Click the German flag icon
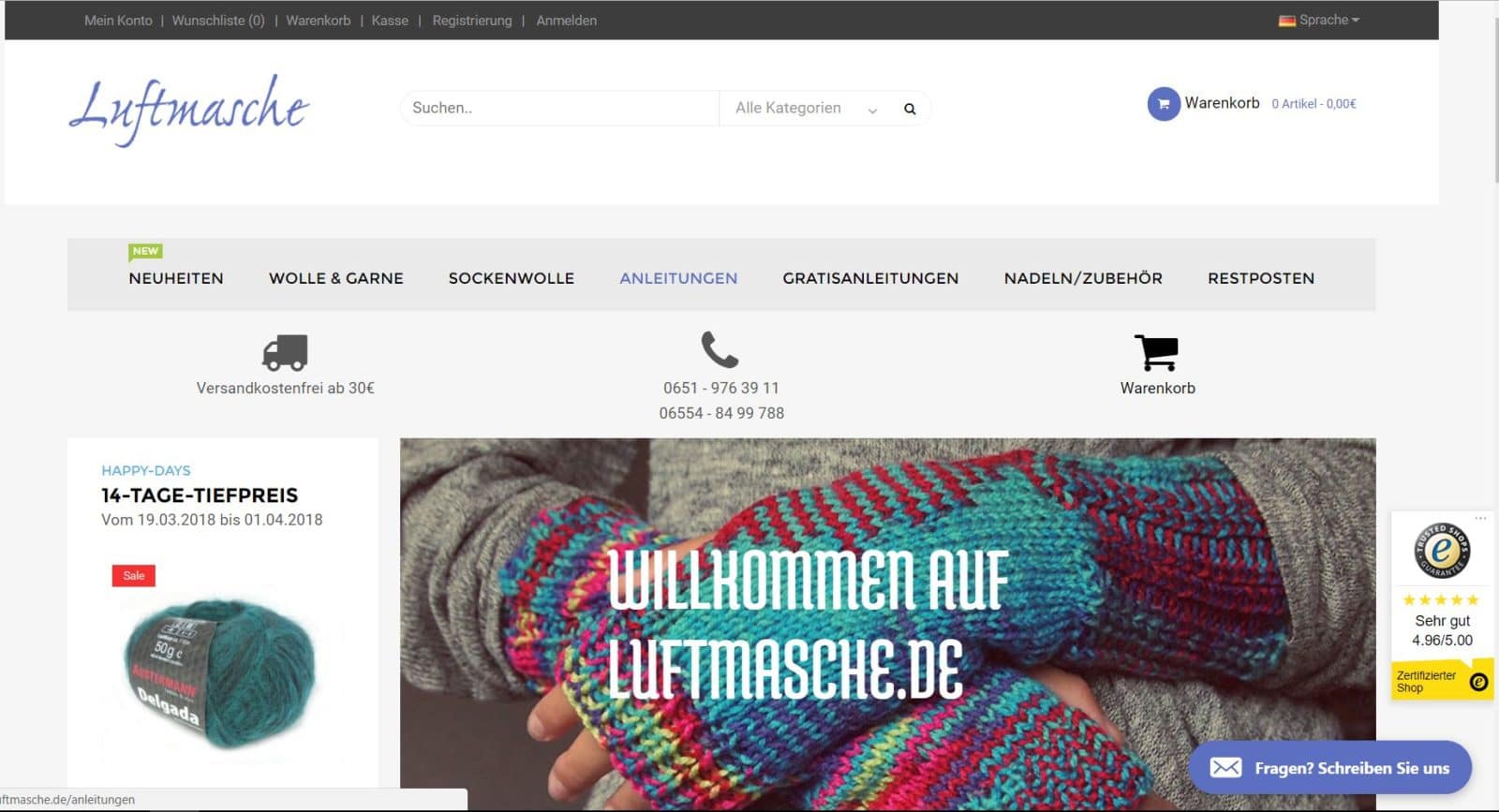The width and height of the screenshot is (1499, 812). click(1286, 21)
